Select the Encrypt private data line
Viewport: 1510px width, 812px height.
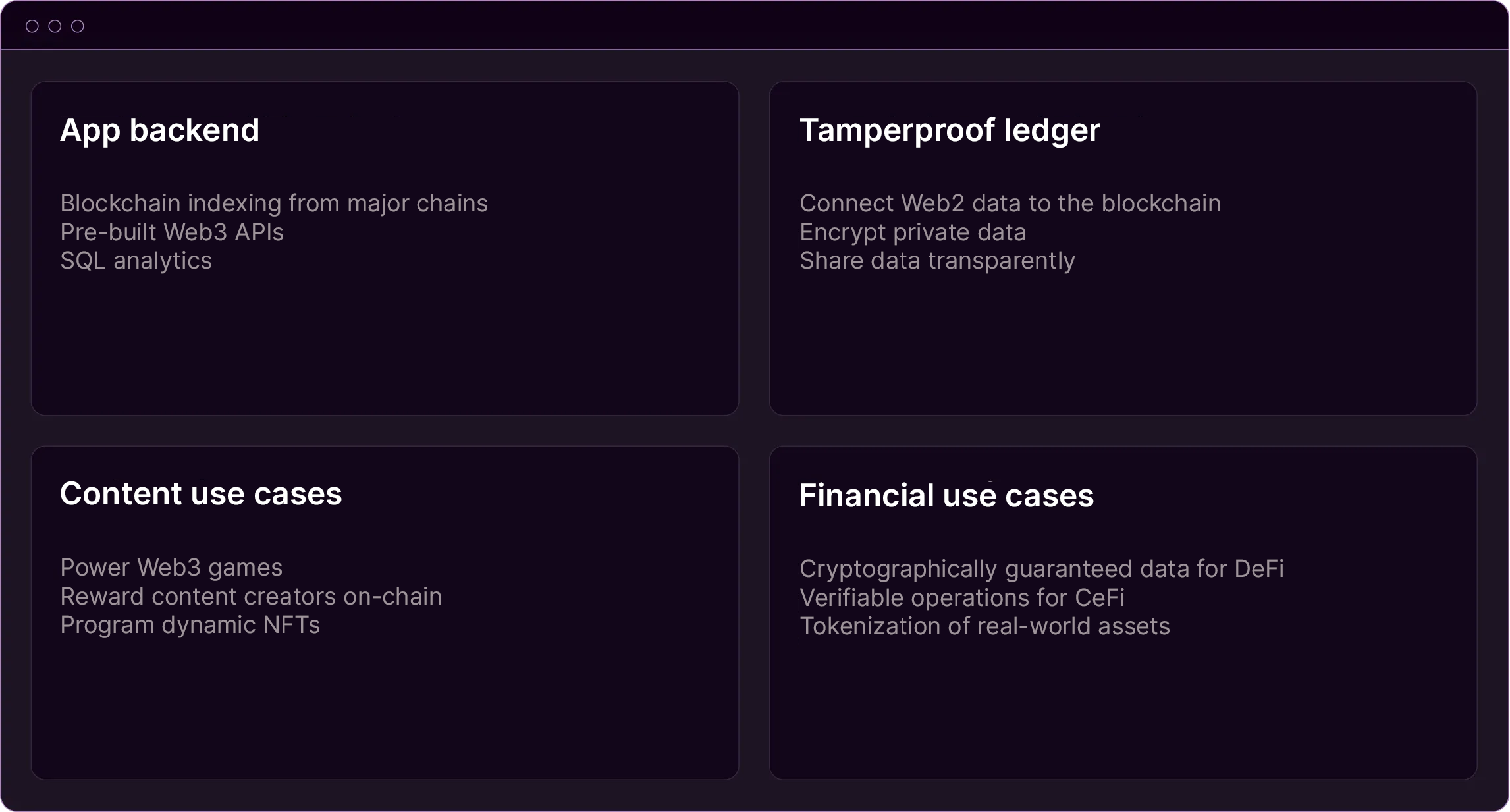pyautogui.click(x=913, y=232)
